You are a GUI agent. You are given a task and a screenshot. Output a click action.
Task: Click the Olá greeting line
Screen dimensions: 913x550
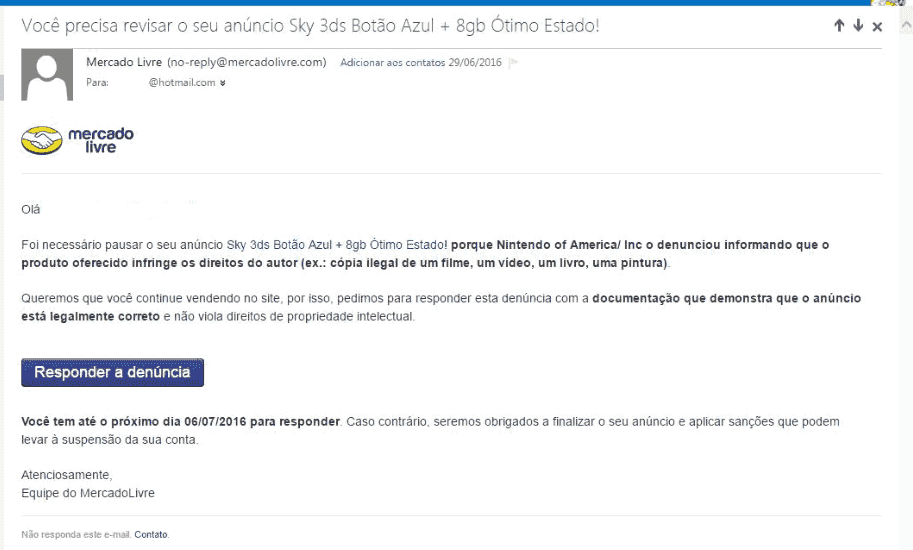point(31,210)
